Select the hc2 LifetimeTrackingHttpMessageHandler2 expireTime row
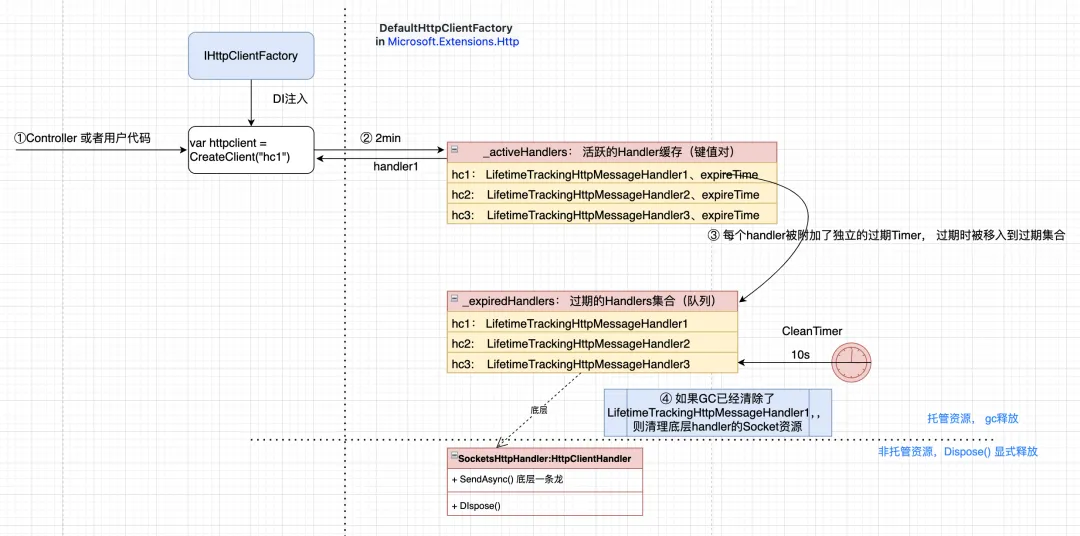 coord(612,195)
